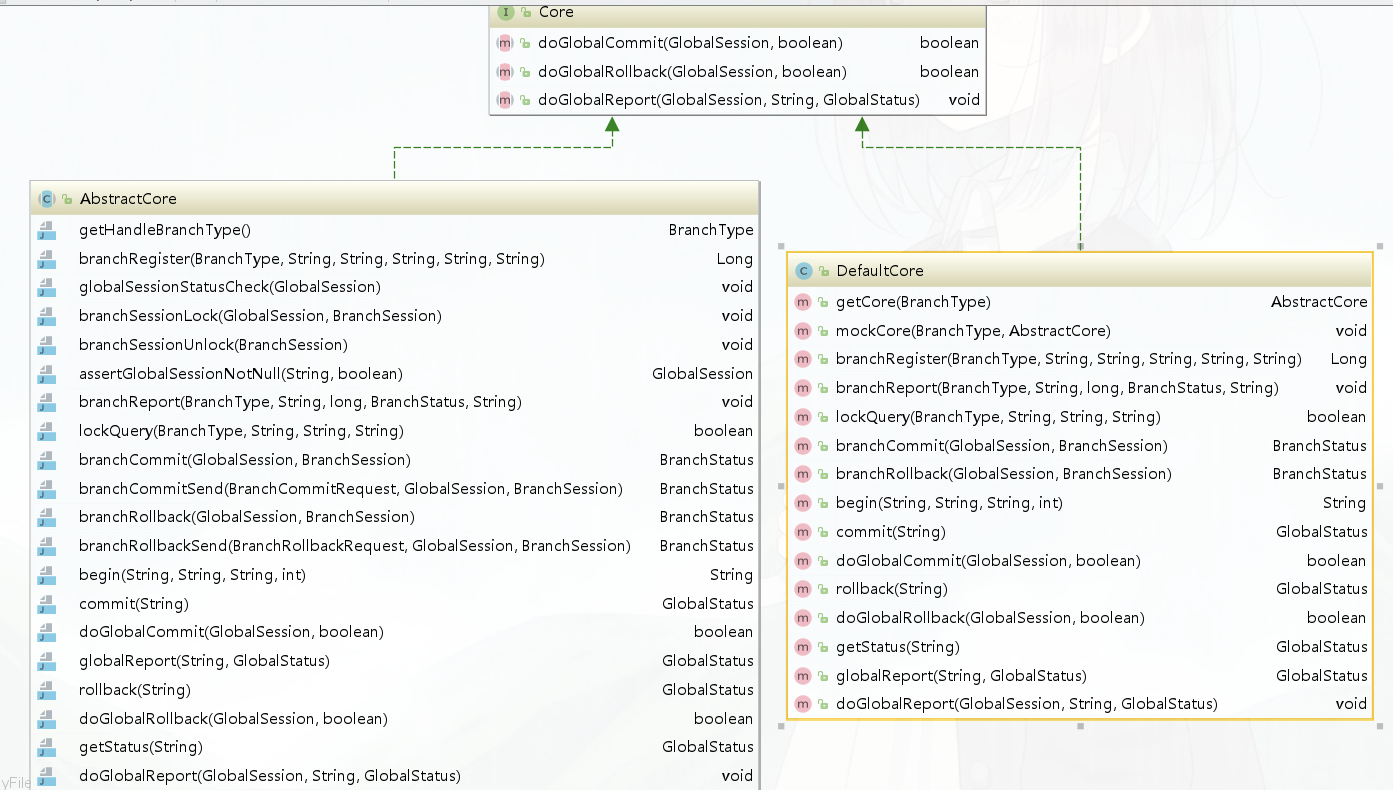Click the public visibility icon in Core header
The width and height of the screenshot is (1393, 790).
pos(526,13)
